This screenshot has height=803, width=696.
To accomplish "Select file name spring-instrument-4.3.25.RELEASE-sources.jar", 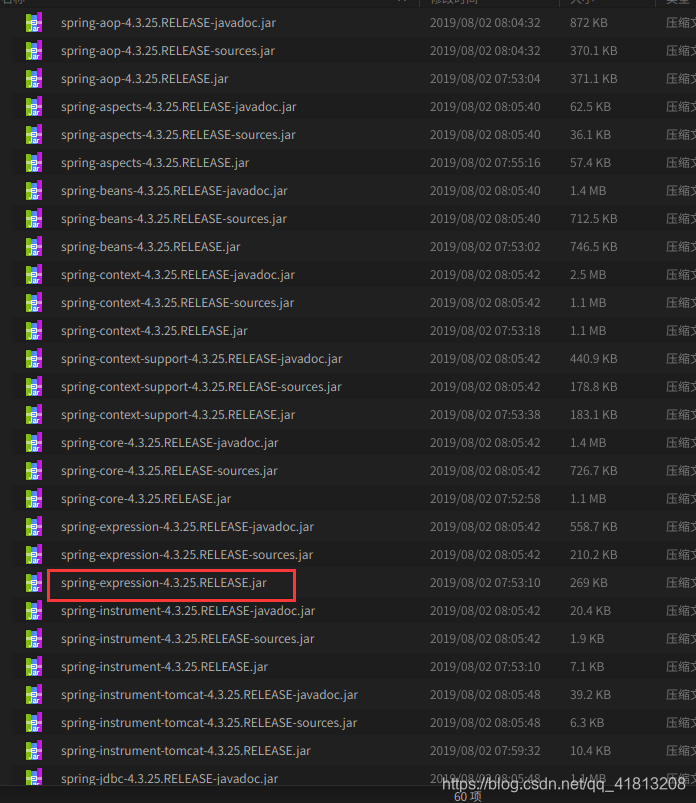I will [187, 639].
